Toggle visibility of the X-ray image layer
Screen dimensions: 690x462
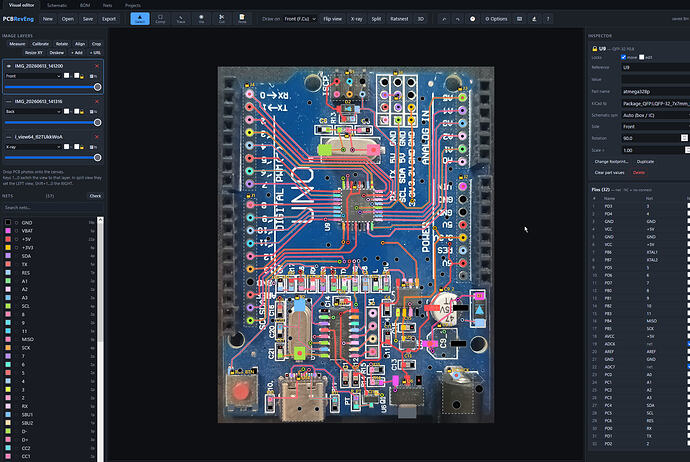(x=8, y=137)
